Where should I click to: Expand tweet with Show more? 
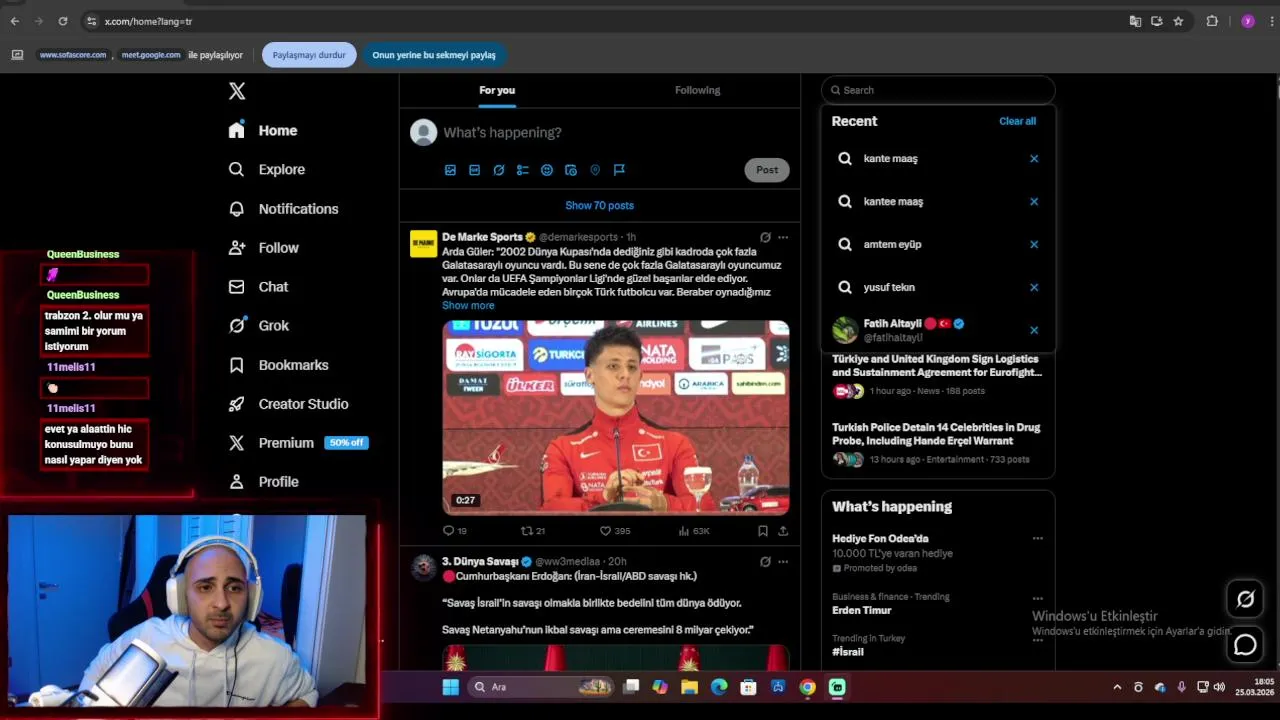(x=468, y=305)
